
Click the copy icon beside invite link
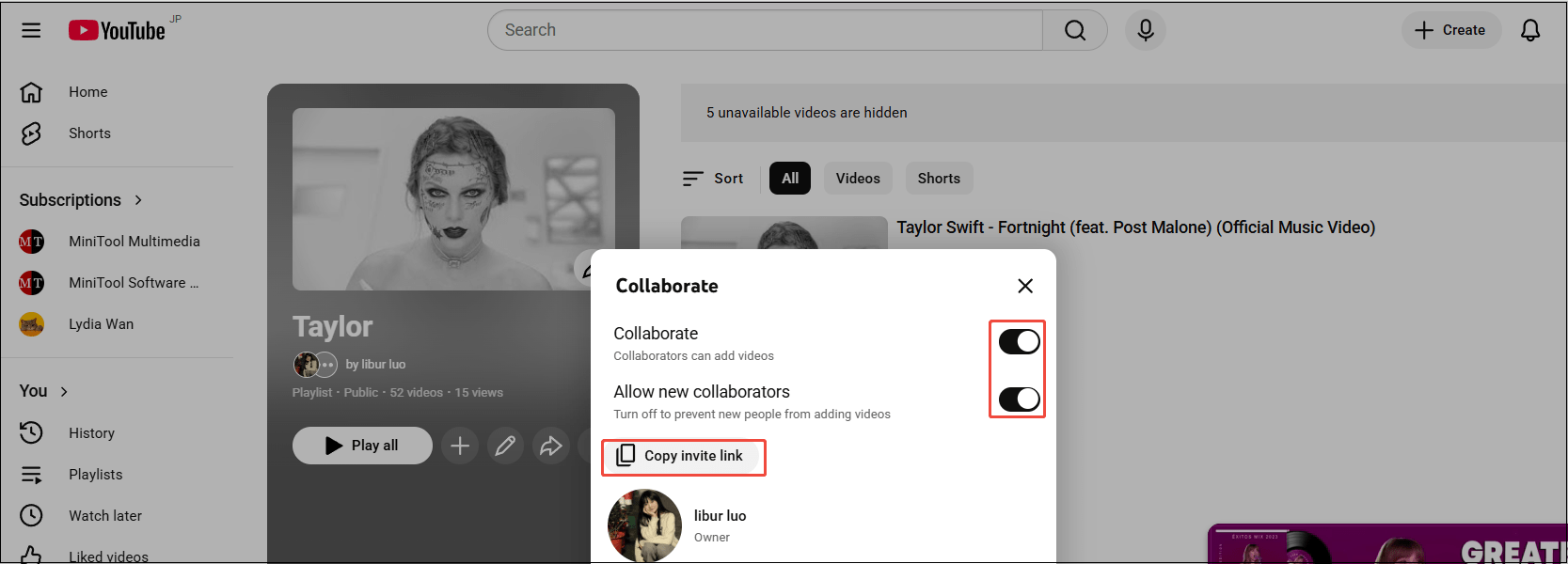tap(626, 456)
